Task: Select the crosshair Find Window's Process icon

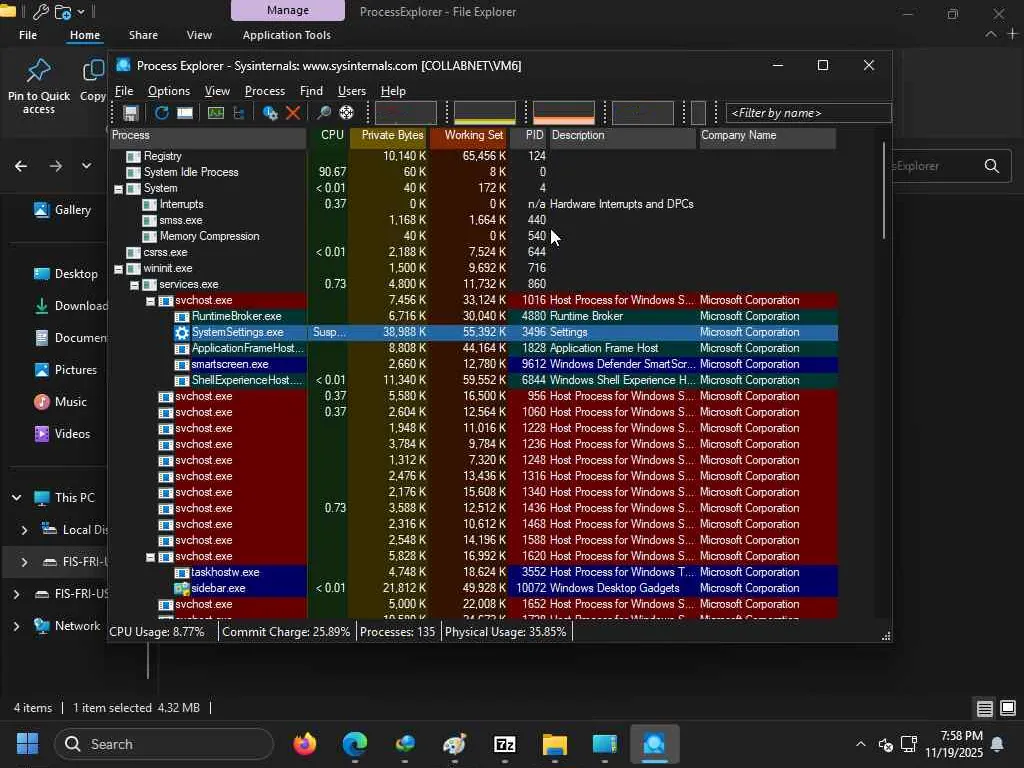Action: click(346, 113)
